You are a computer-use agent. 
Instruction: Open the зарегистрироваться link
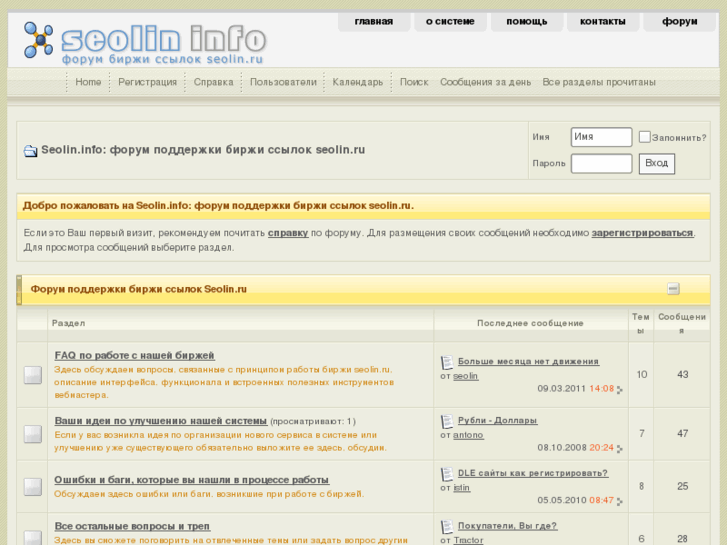point(642,233)
